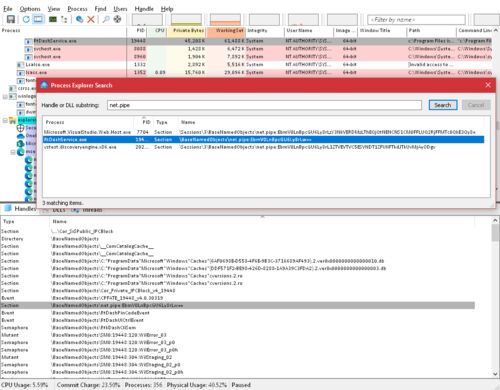
Task: Click the icon of the PID 1352 process
Action: point(21,72)
